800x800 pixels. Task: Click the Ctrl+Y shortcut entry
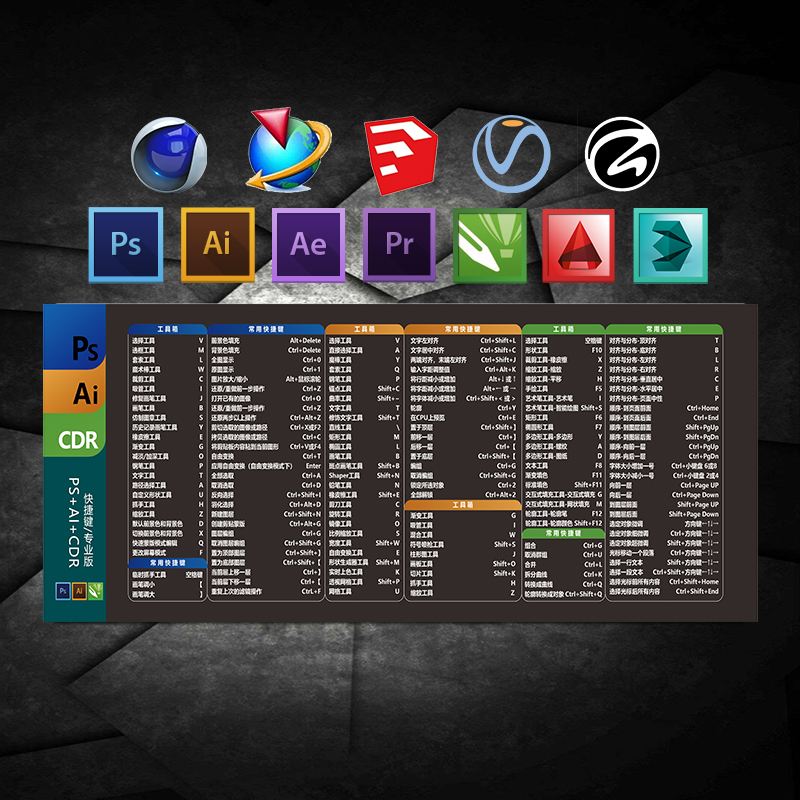click(506, 408)
